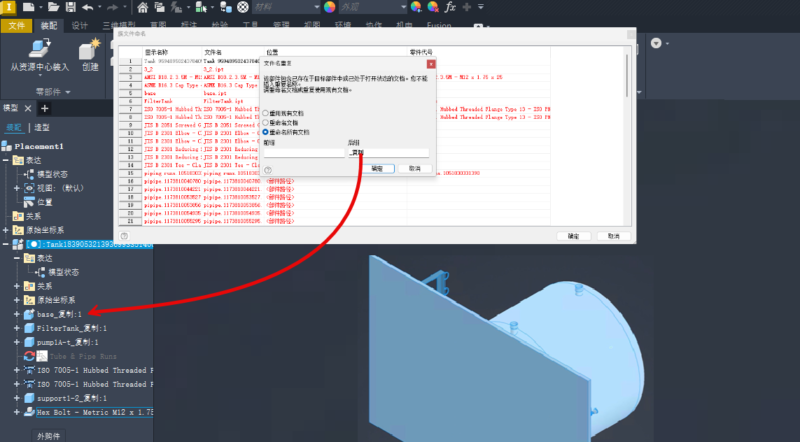The width and height of the screenshot is (800, 442).
Task: Switch to the Assemble ribbon tab
Action: point(49,26)
